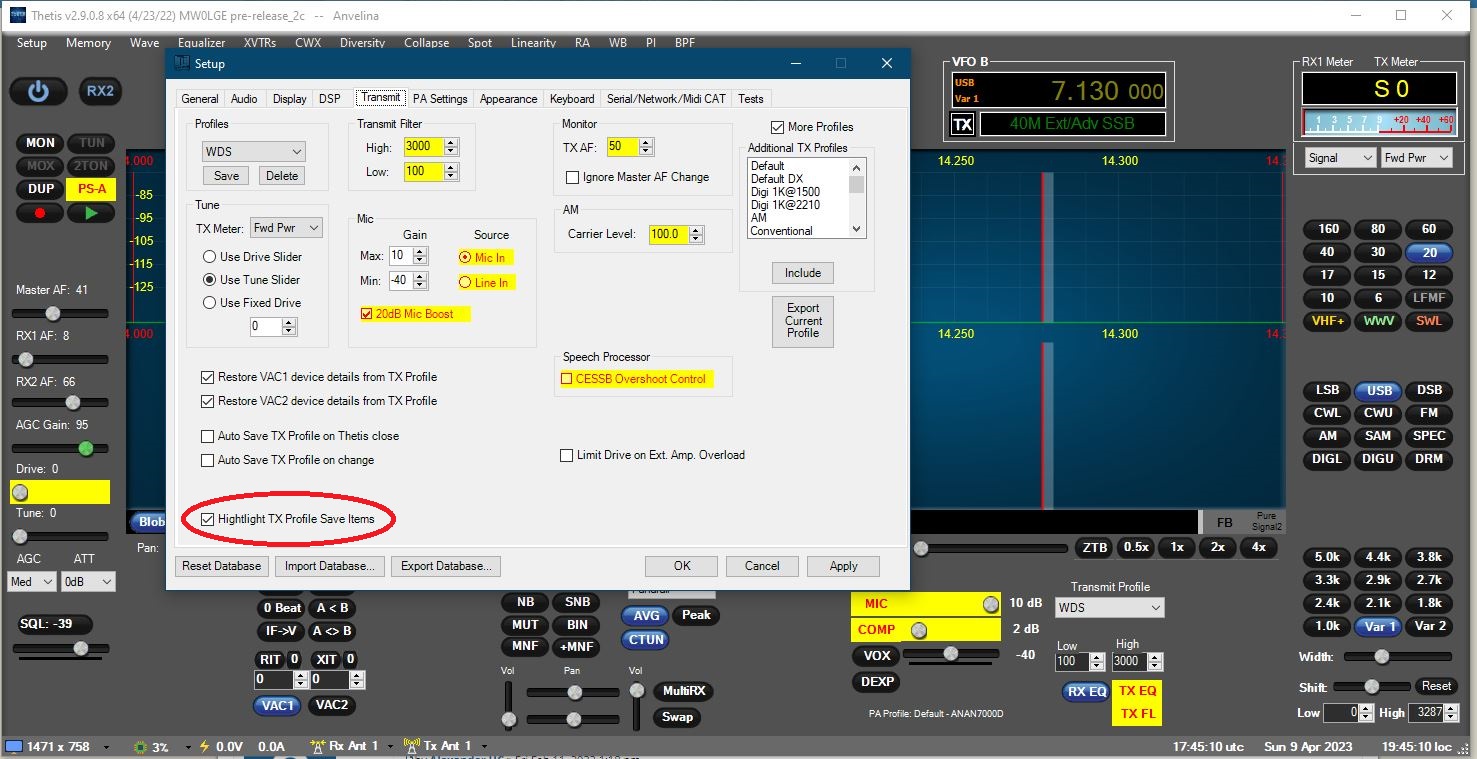Open the WDS Profiles dropdown in Setup
This screenshot has height=759, width=1477.
click(253, 151)
